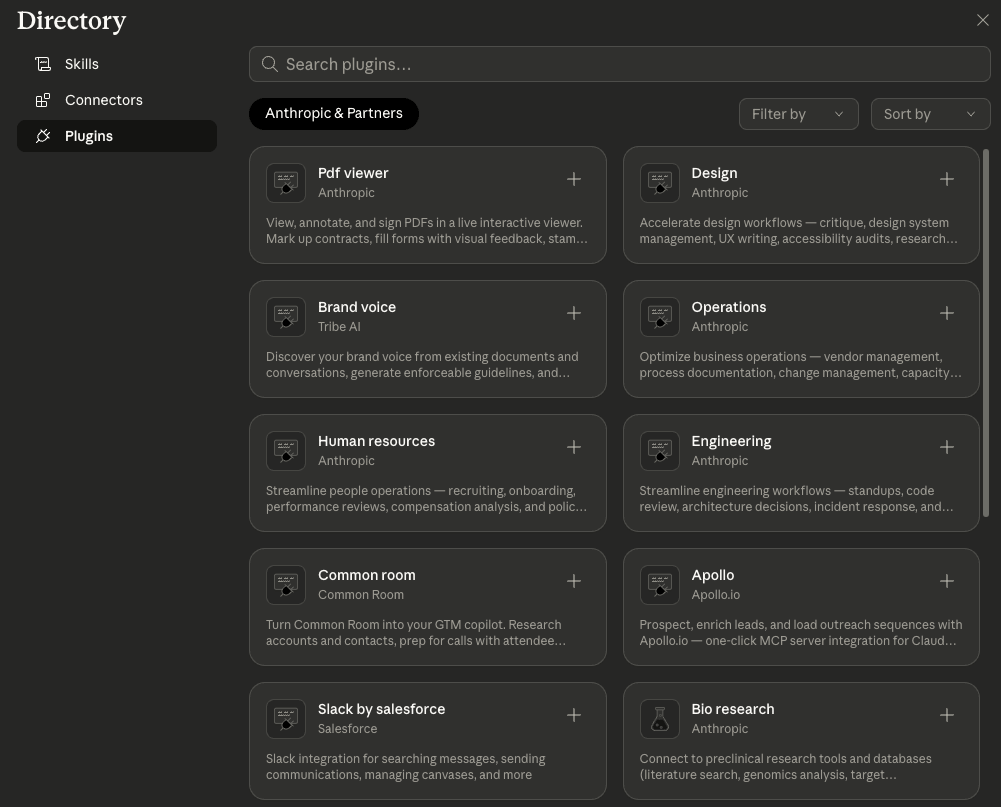Click the Salesforce publisher text
Screen dimensions: 1001x807
(347, 729)
